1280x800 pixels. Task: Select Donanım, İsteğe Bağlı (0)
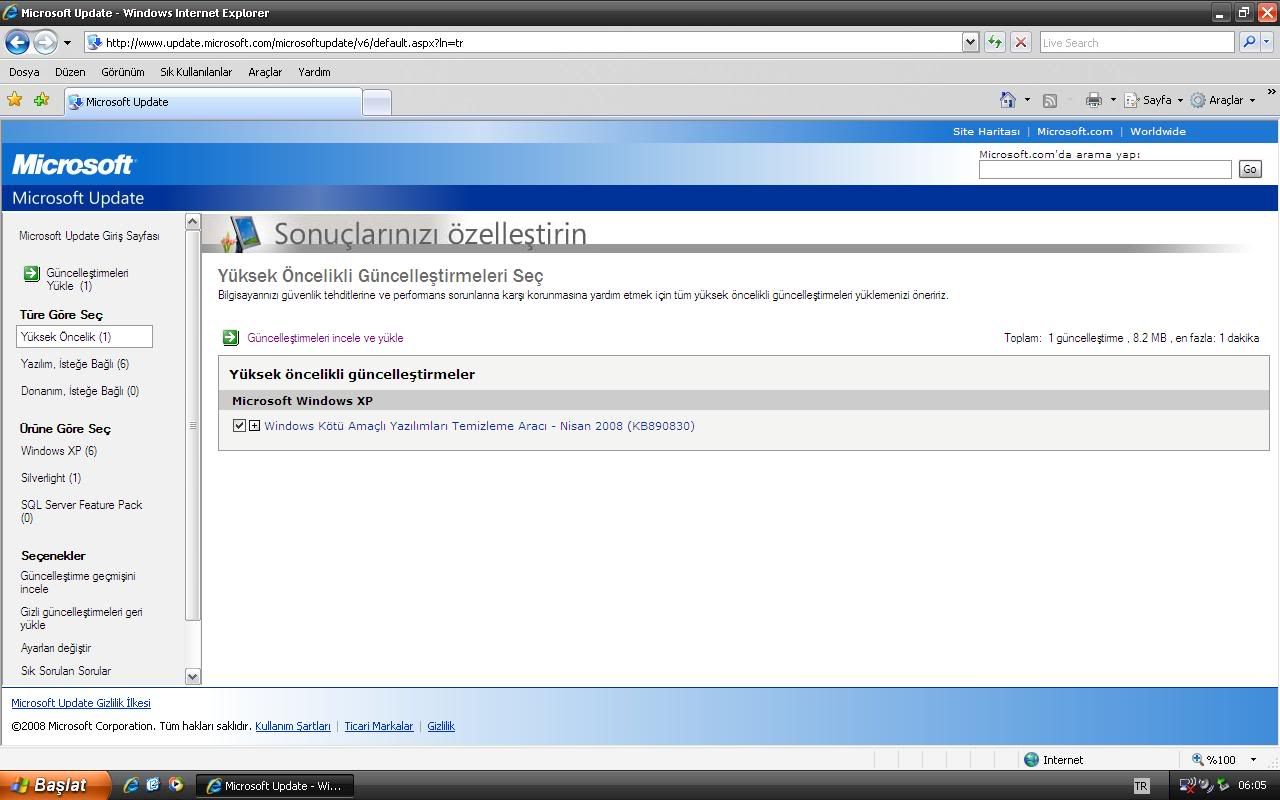click(80, 391)
